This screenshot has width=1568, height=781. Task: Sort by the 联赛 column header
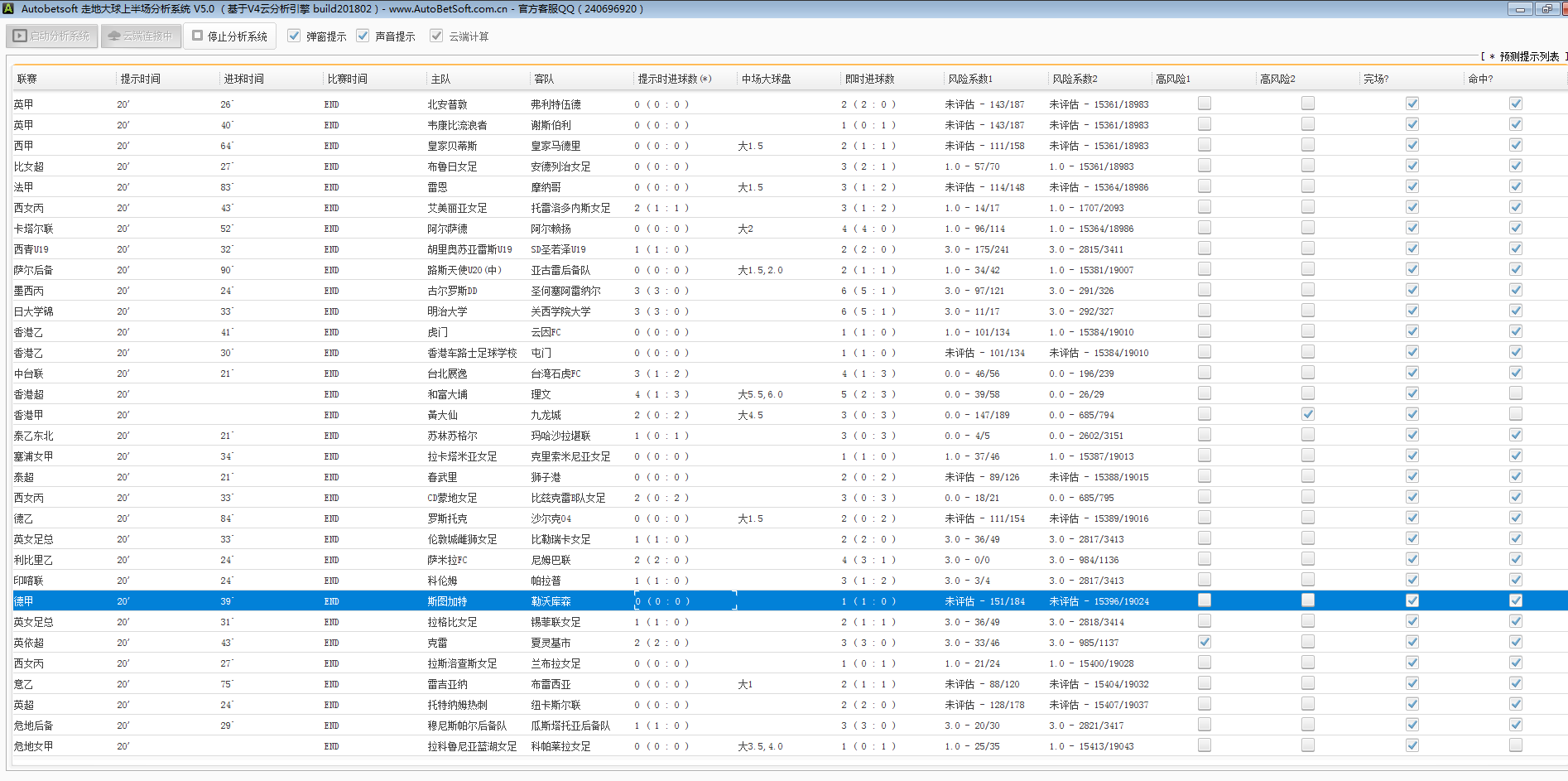point(27,79)
